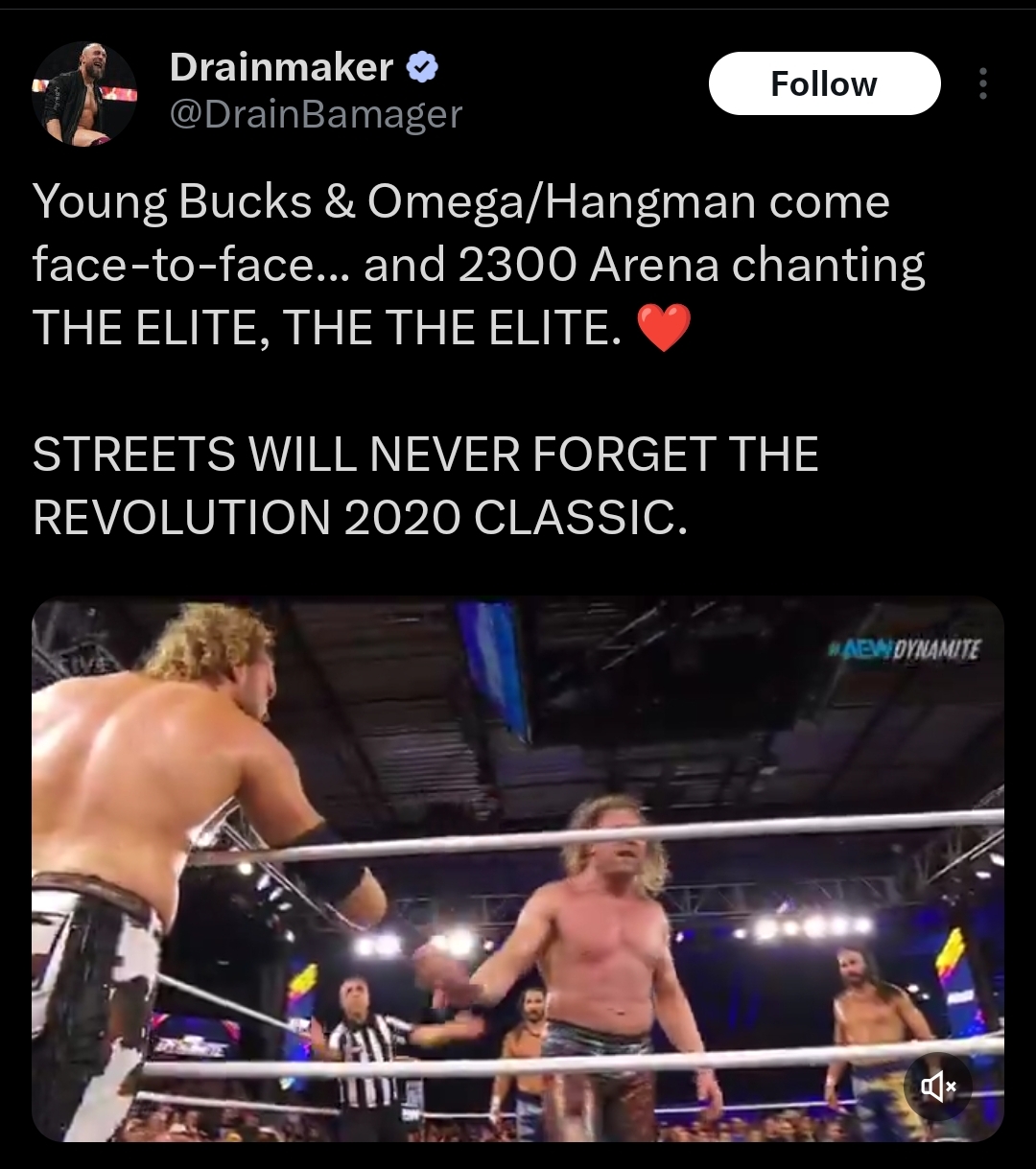Select 'THE ELITE, THE THE ELITE.' text
Viewport: 1036px width, 1169px height.
[x=321, y=329]
